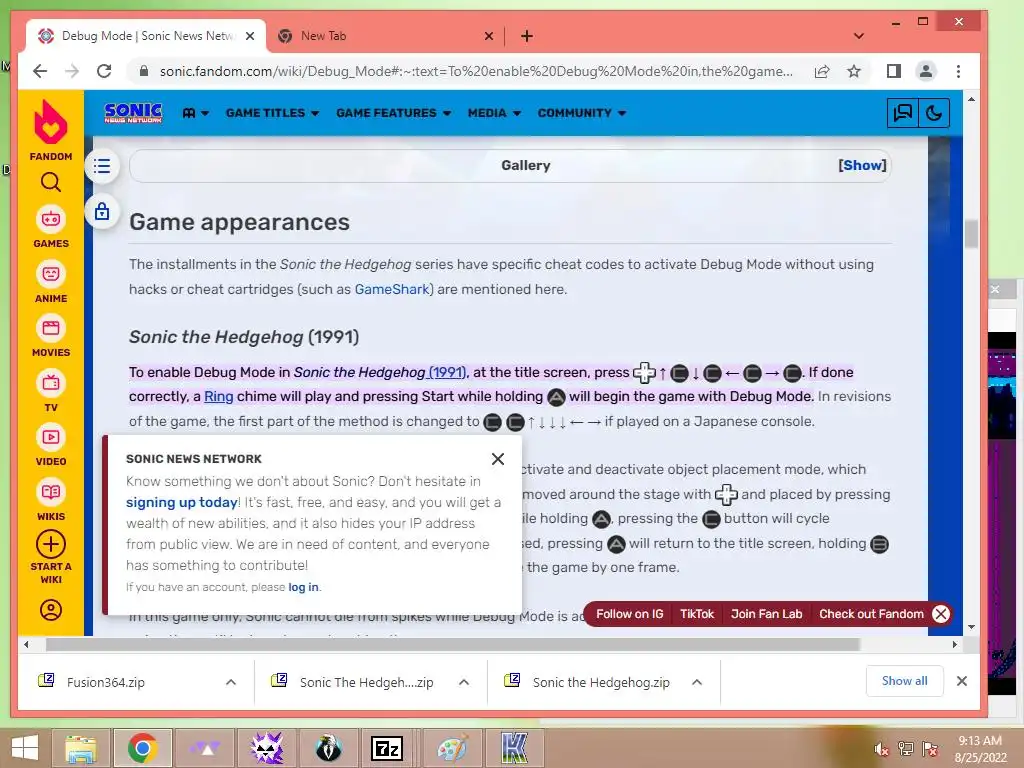The height and width of the screenshot is (768, 1024).
Task: Expand the Community menu
Action: [x=582, y=113]
